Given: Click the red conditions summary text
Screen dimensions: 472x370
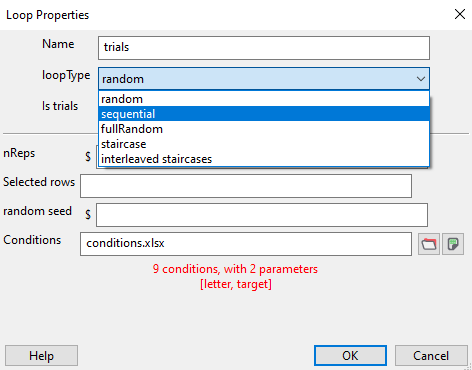Looking at the screenshot, I should (x=235, y=276).
